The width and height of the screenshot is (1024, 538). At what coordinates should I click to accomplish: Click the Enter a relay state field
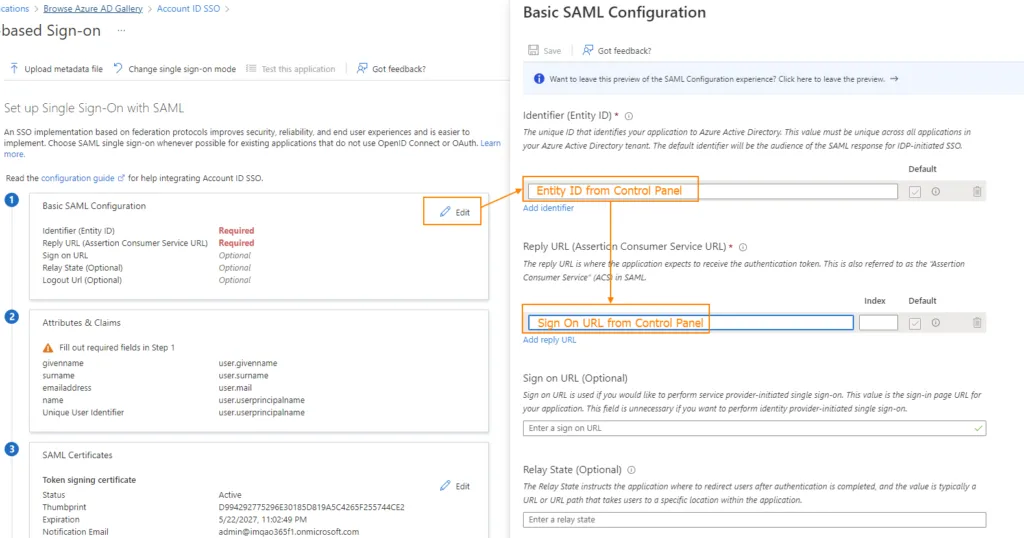pyautogui.click(x=754, y=520)
